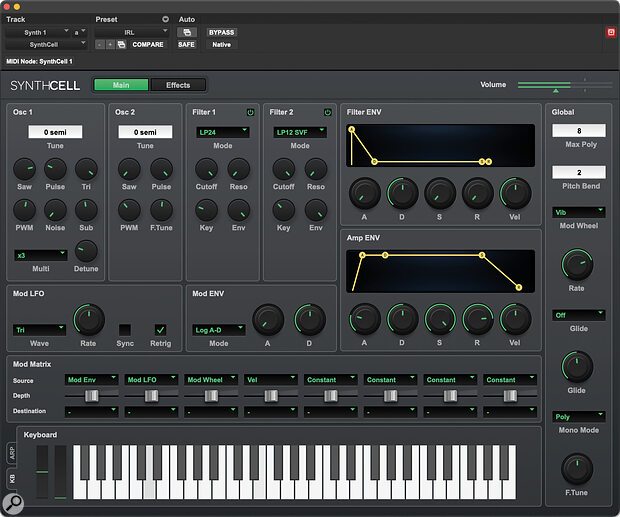Toggle the Filter 2 power button
620x517 pixels.
point(327,112)
